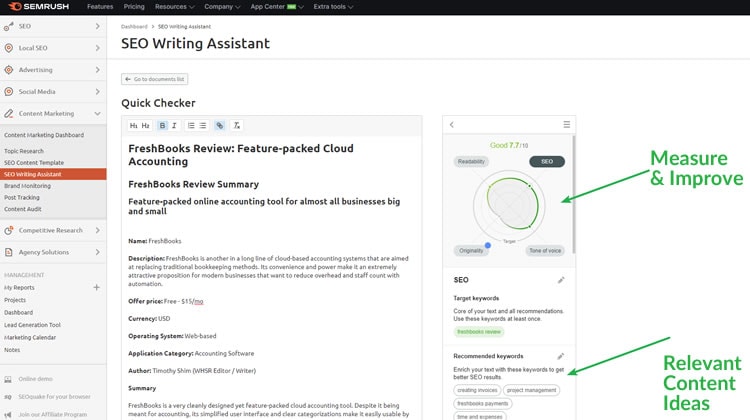This screenshot has width=750, height=420.
Task: Edit recommended keywords with the pencil icon
Action: pos(561,356)
